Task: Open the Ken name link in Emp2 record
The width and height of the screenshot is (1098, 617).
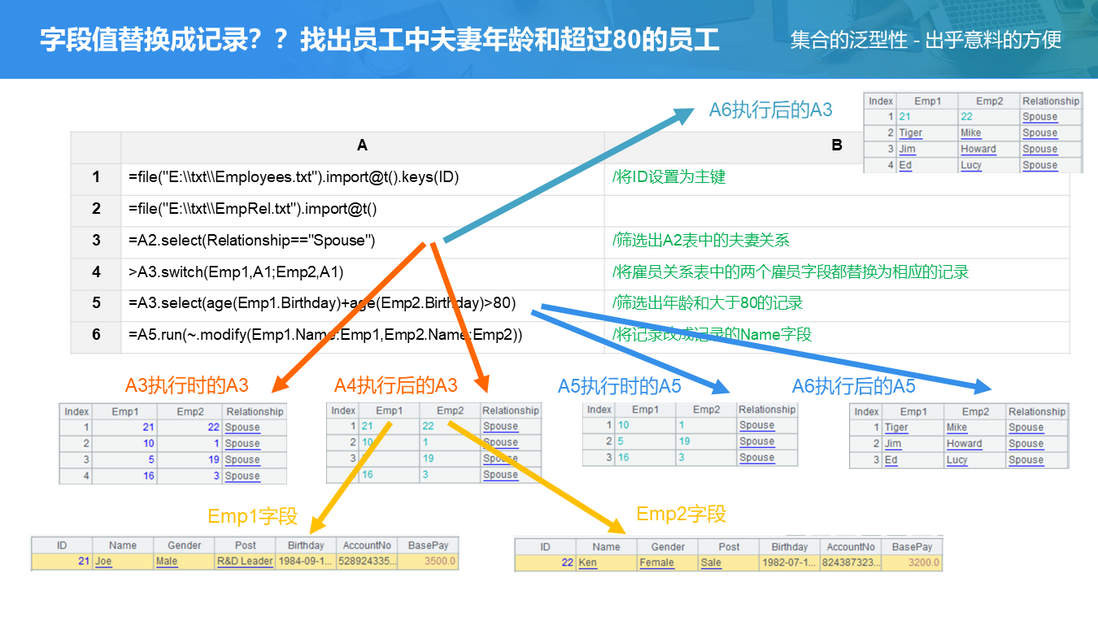Action: 587,563
